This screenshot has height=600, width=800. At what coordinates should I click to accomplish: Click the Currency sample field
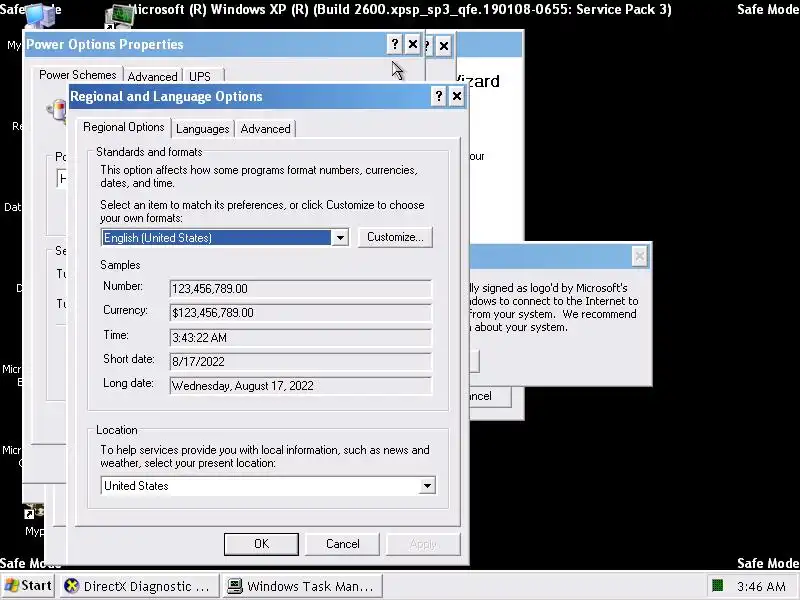[x=301, y=313]
